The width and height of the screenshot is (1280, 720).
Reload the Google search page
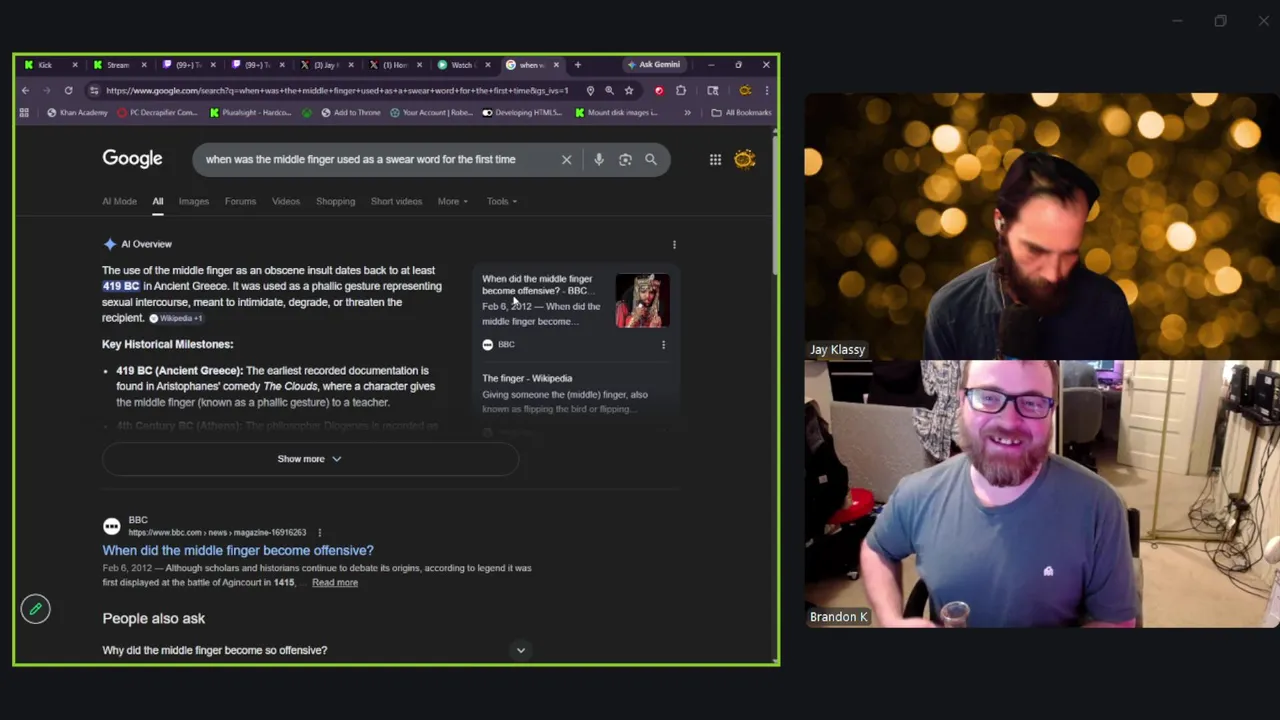[68, 91]
